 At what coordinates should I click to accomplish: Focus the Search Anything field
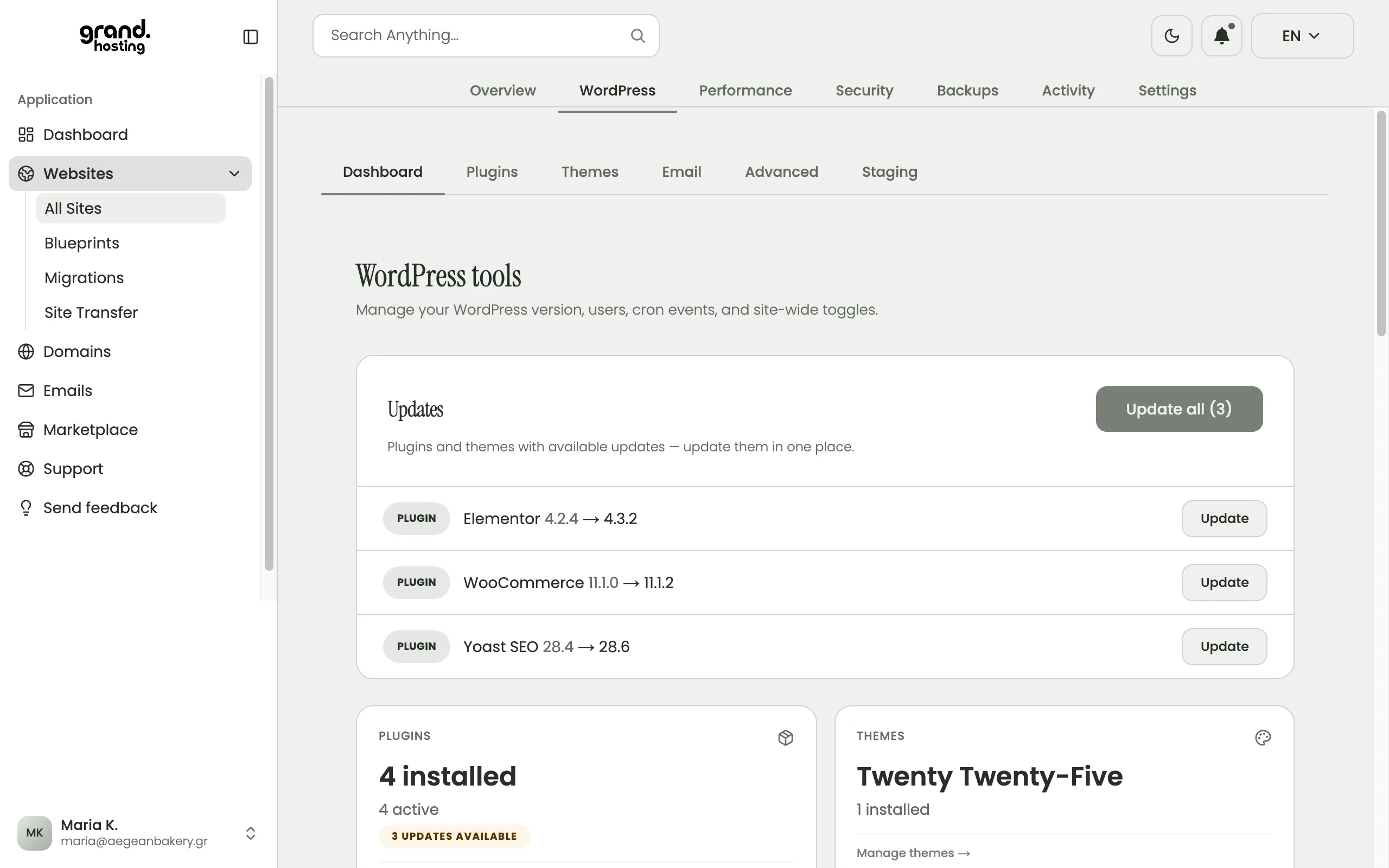[486, 36]
